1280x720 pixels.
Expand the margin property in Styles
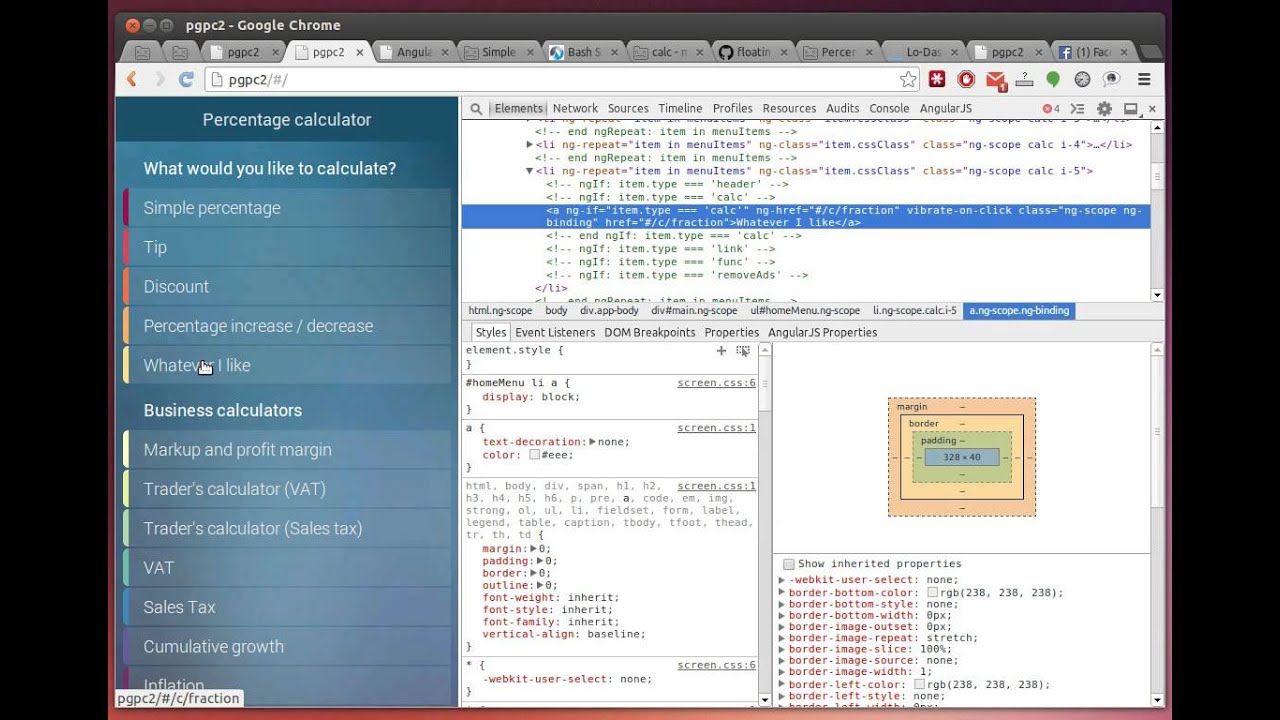534,549
